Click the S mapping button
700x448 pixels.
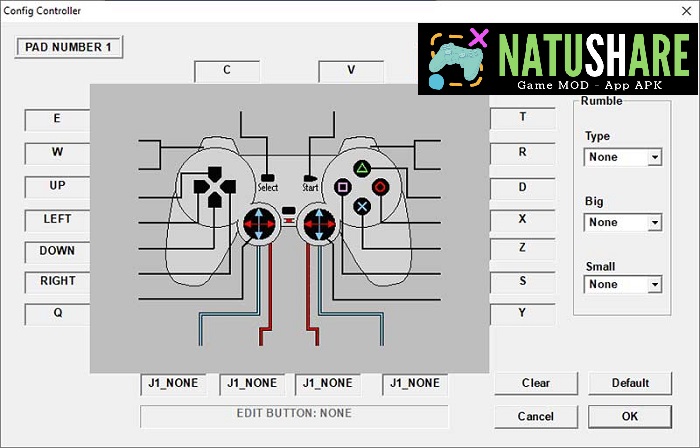tap(522, 282)
